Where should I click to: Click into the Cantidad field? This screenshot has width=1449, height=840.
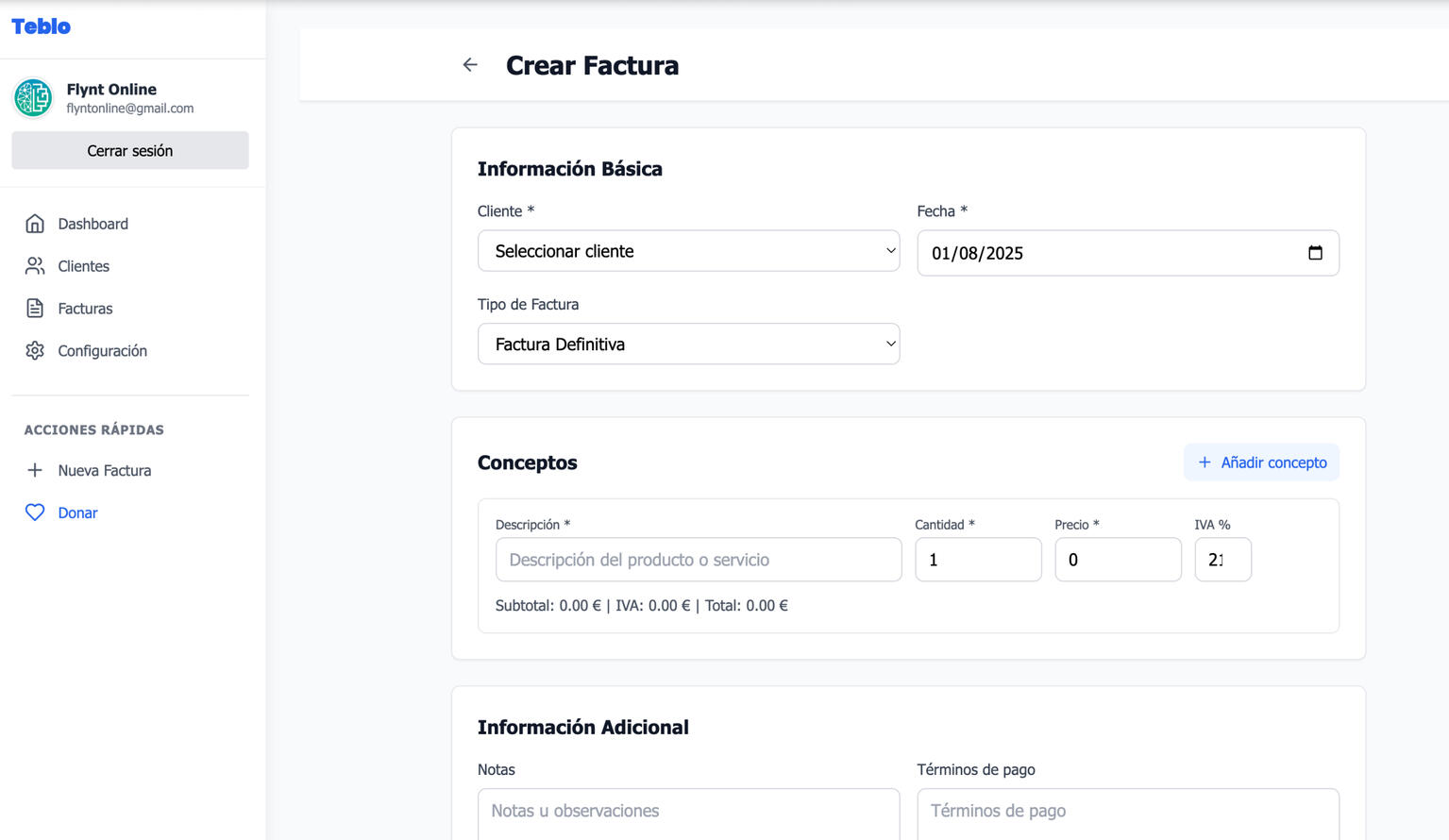pos(977,560)
